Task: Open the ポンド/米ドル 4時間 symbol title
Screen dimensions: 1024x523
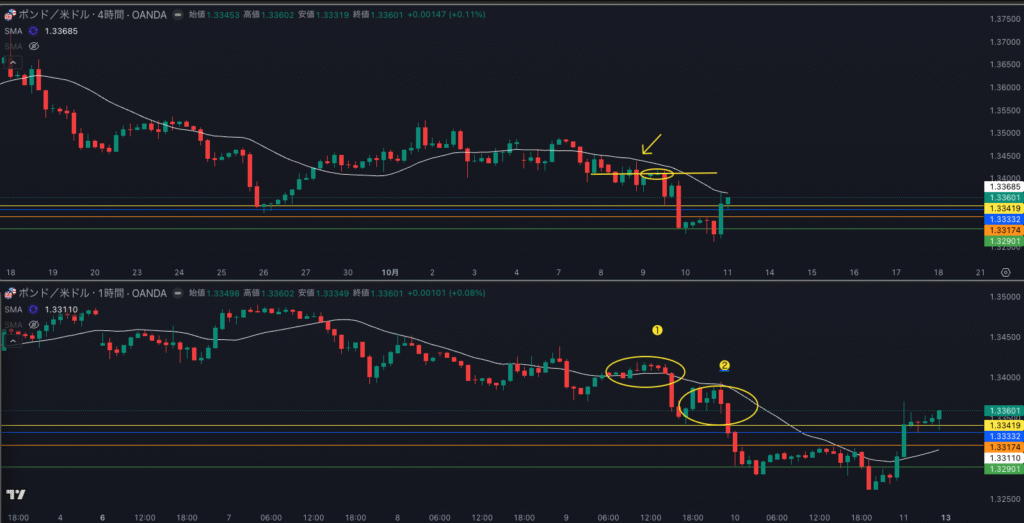Action: click(x=92, y=16)
